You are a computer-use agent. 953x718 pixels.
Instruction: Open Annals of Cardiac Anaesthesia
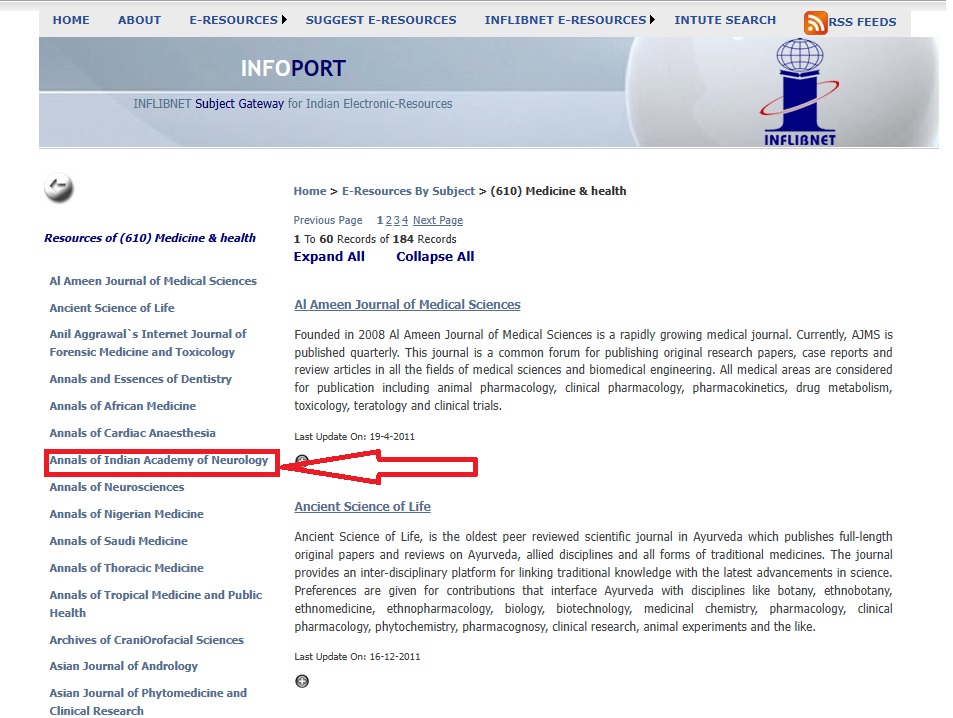132,433
